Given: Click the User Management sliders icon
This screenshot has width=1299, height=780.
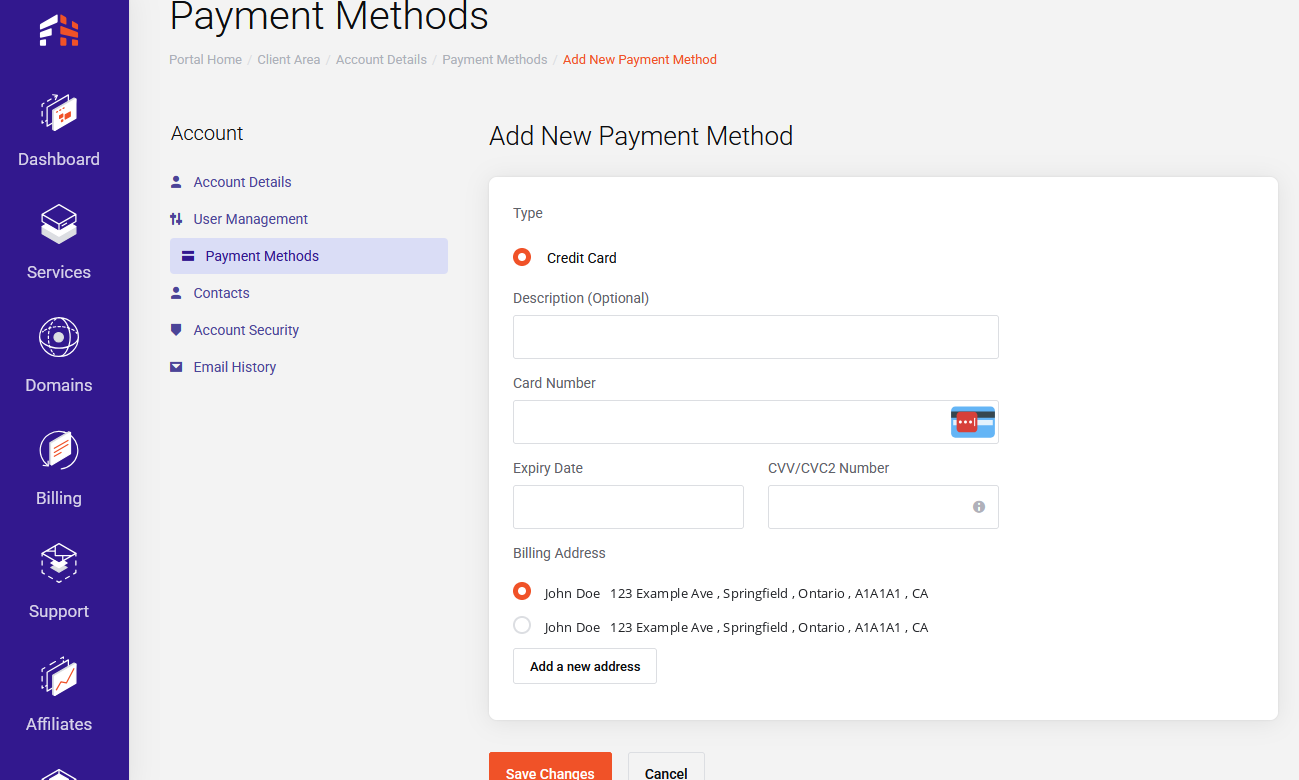Looking at the screenshot, I should [x=176, y=219].
